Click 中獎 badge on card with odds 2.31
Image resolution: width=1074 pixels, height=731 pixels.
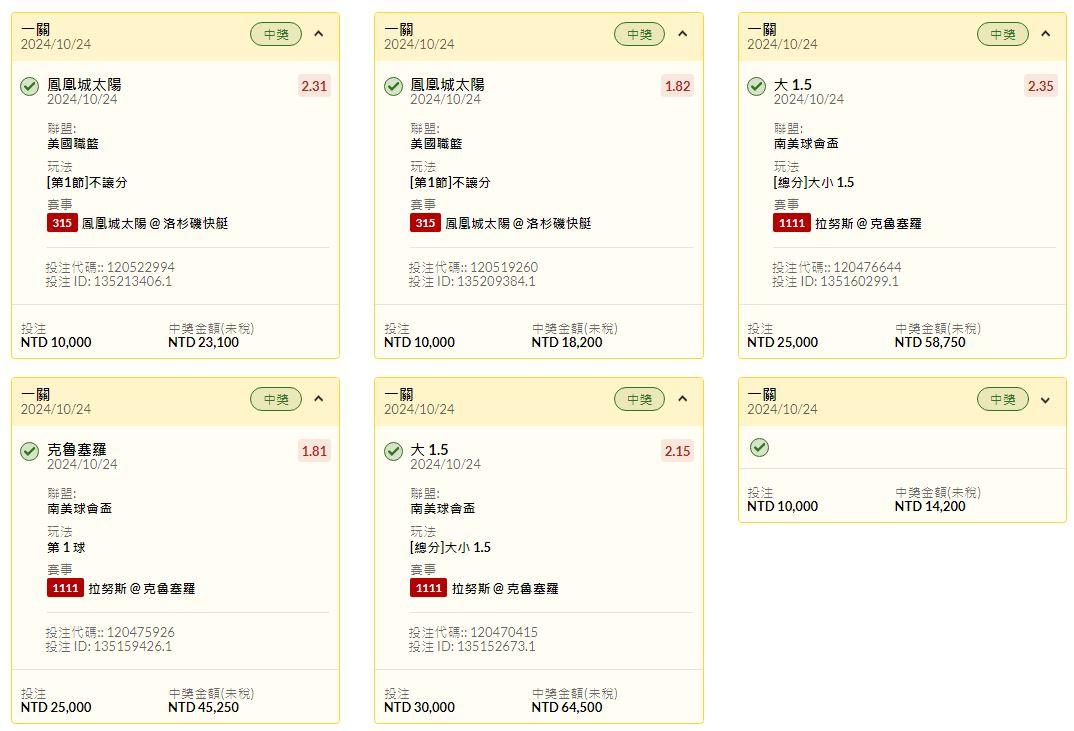click(x=276, y=34)
